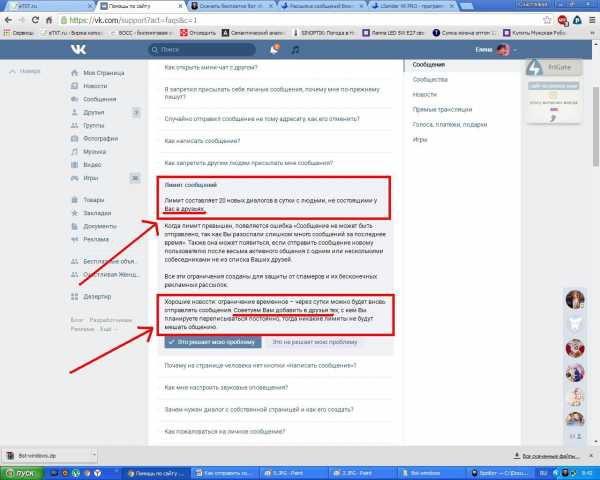Collapse the Лимит сообщений answer
The image size is (600, 480).
click(191, 185)
